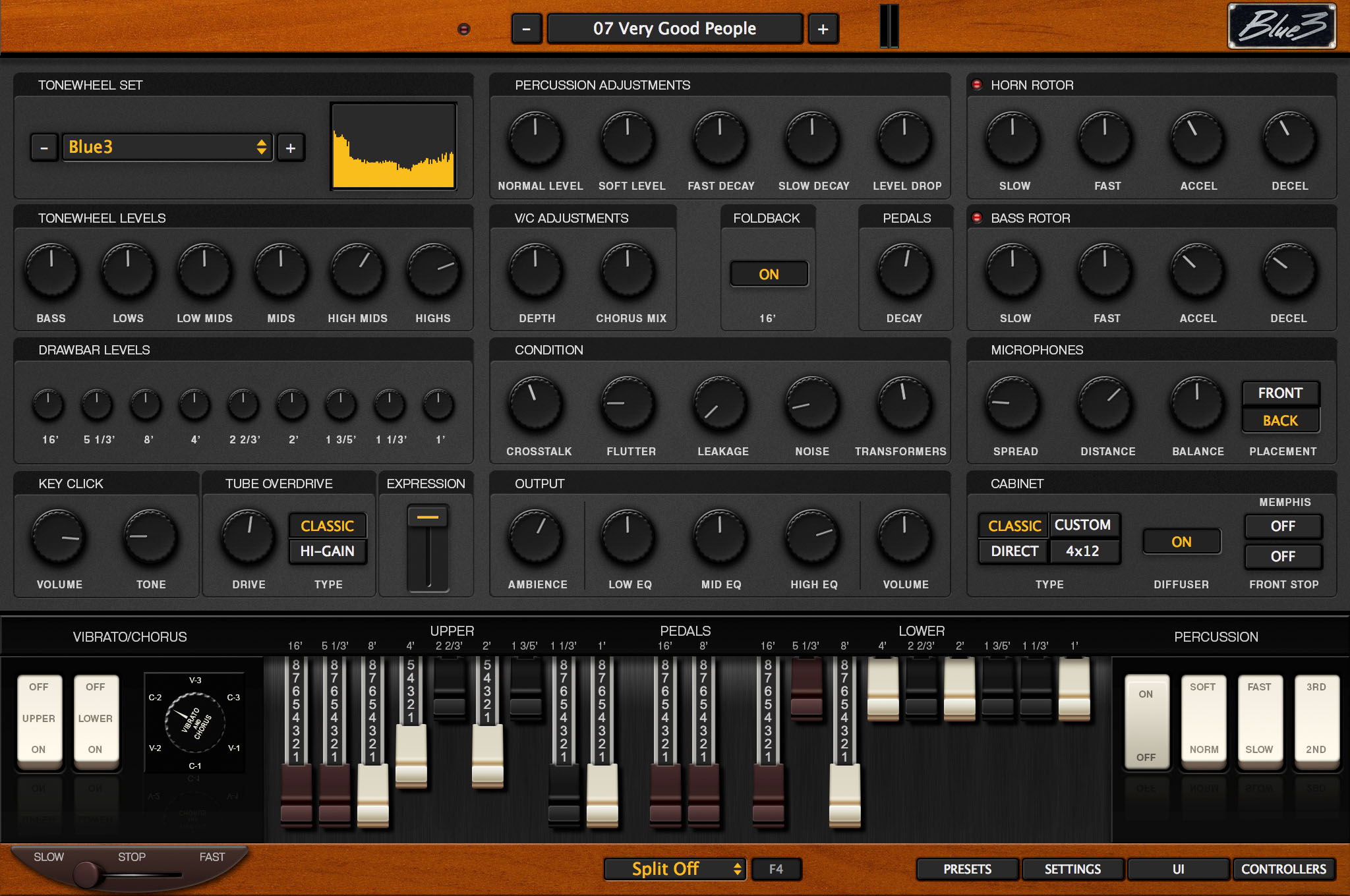Click the red Bass Rotor indicator light
This screenshot has height=896, width=1350.
click(977, 217)
